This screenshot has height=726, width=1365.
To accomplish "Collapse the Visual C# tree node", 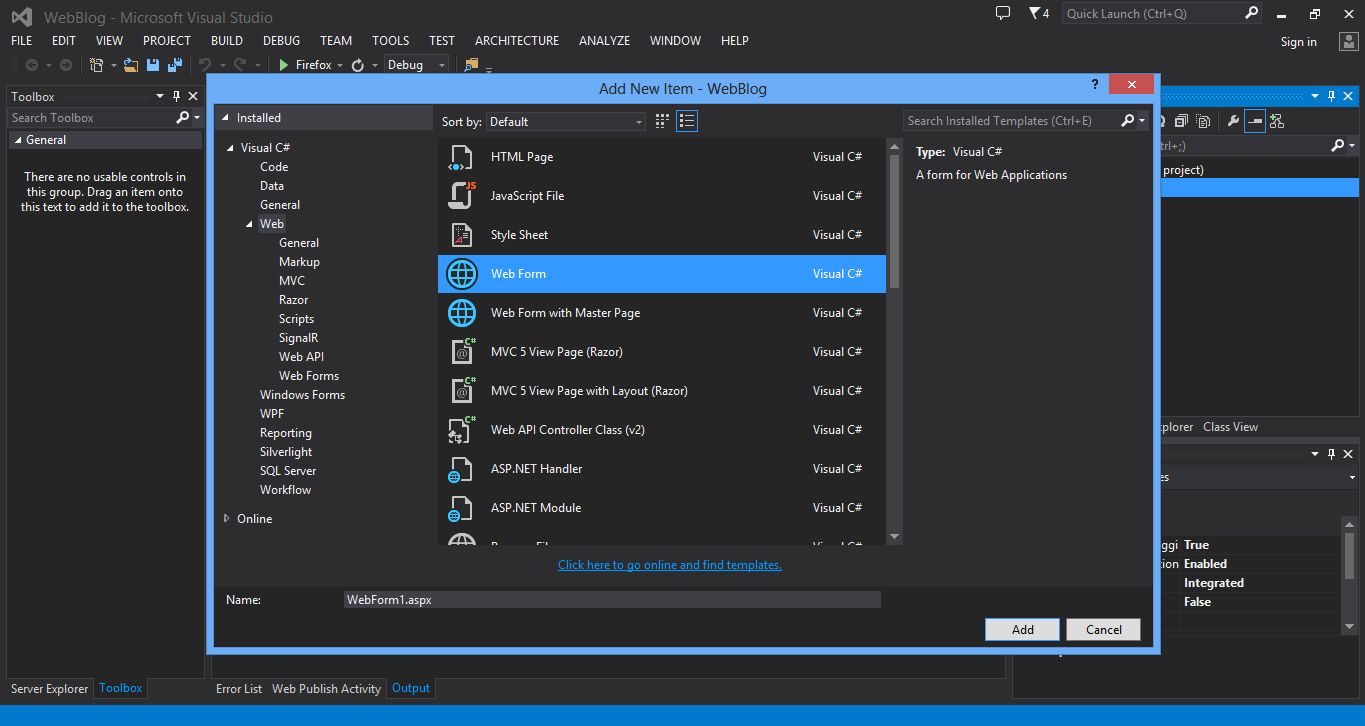I will [x=231, y=148].
